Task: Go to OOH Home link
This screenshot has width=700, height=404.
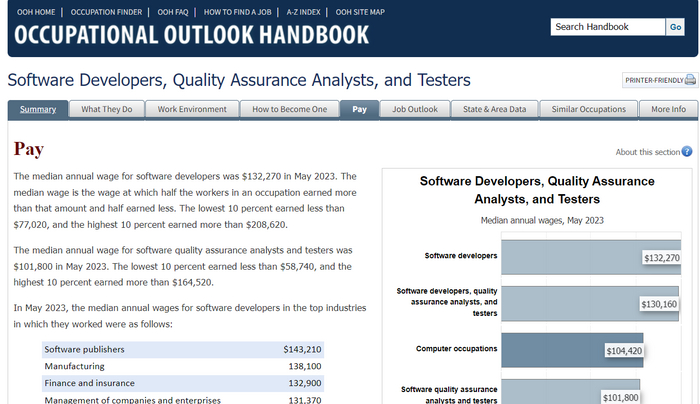Action: 36,12
